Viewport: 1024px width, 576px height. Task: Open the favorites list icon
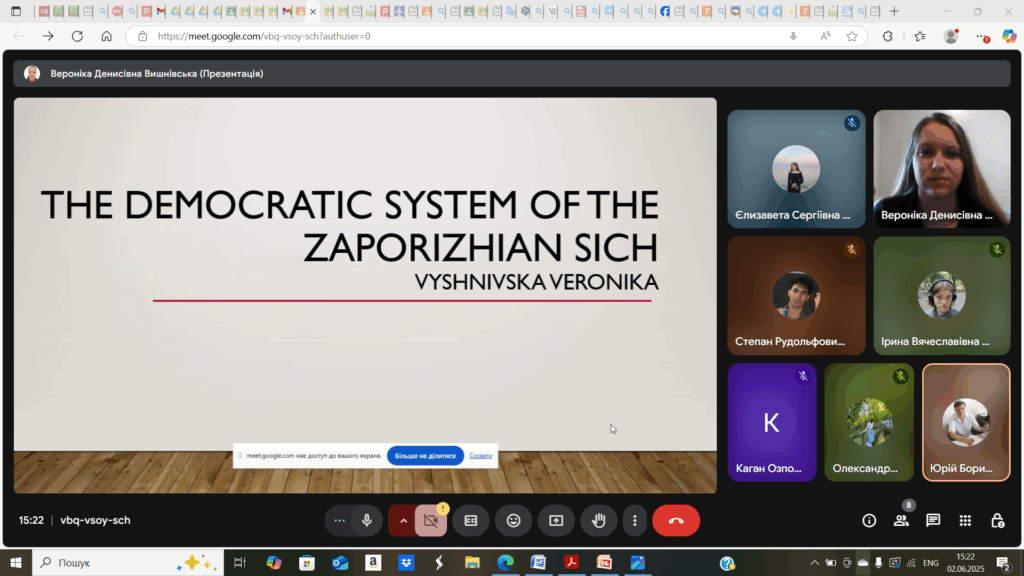[x=920, y=36]
